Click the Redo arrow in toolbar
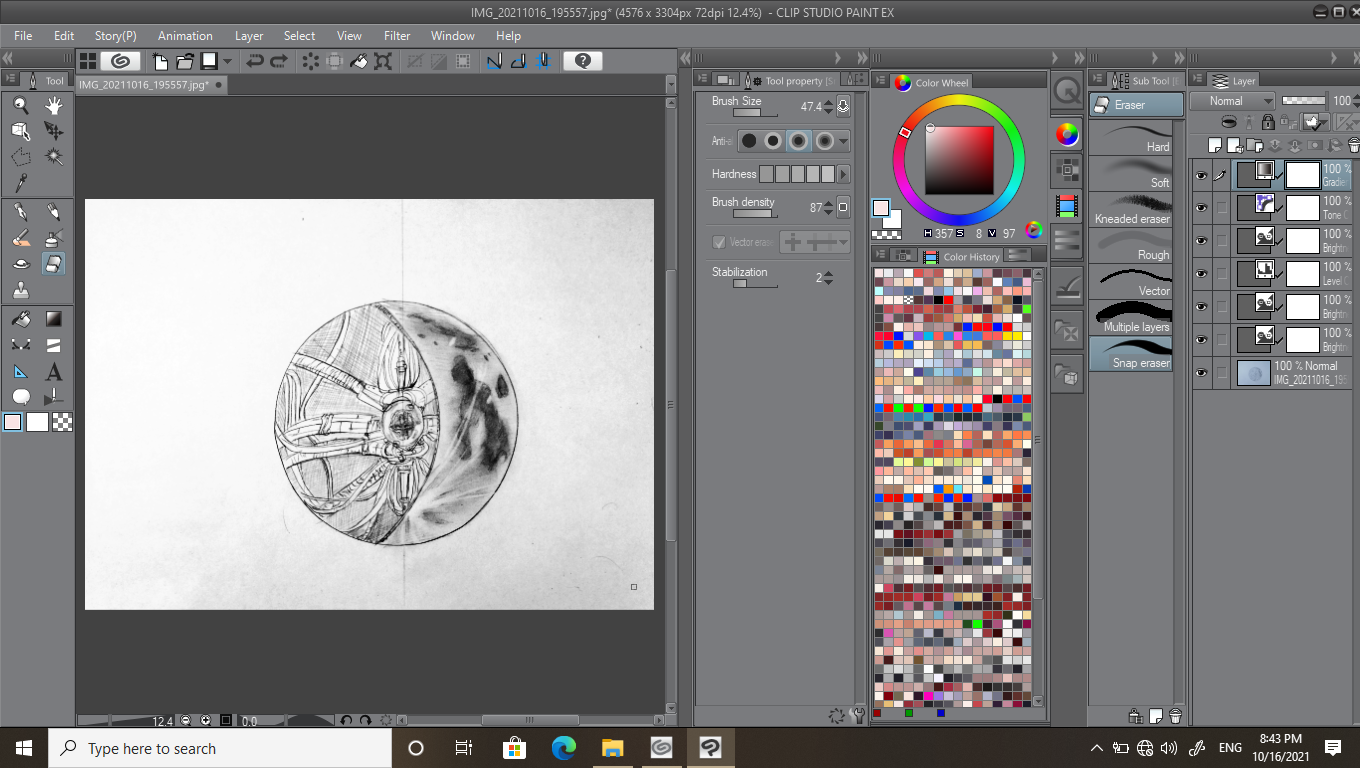This screenshot has height=772, width=1360. (x=279, y=61)
